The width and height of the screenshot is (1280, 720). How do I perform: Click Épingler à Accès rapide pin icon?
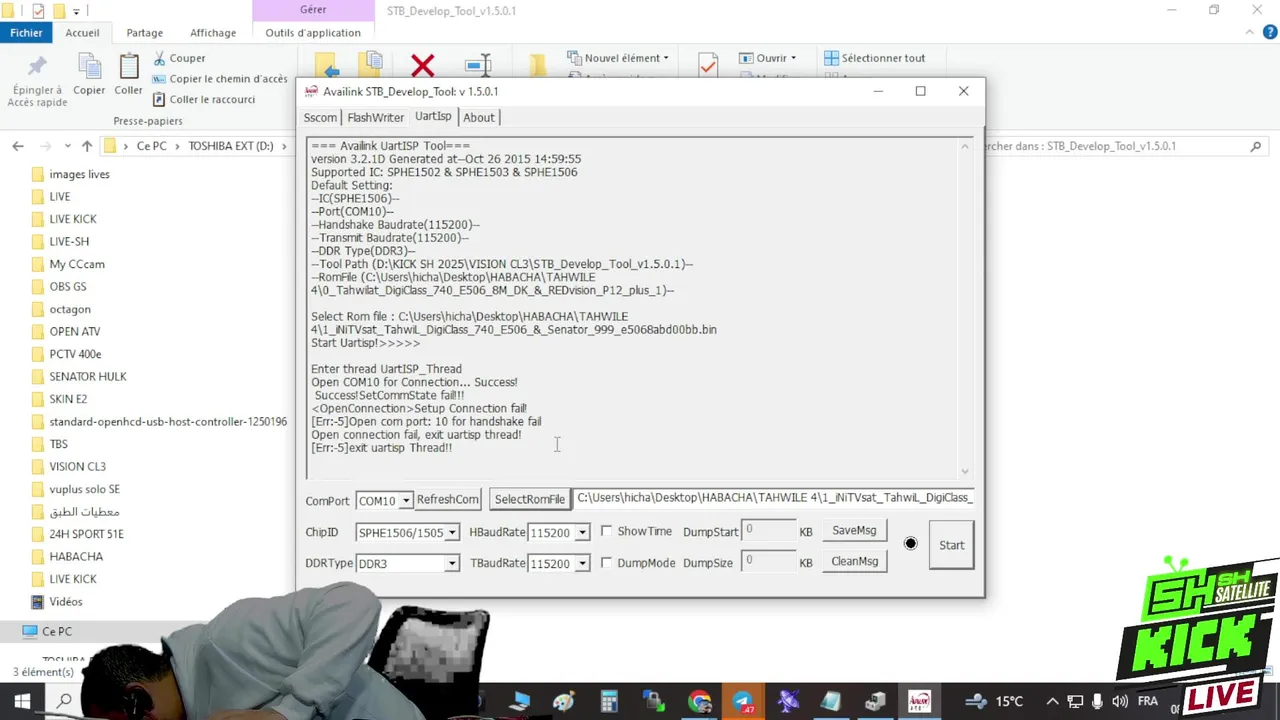[38, 66]
